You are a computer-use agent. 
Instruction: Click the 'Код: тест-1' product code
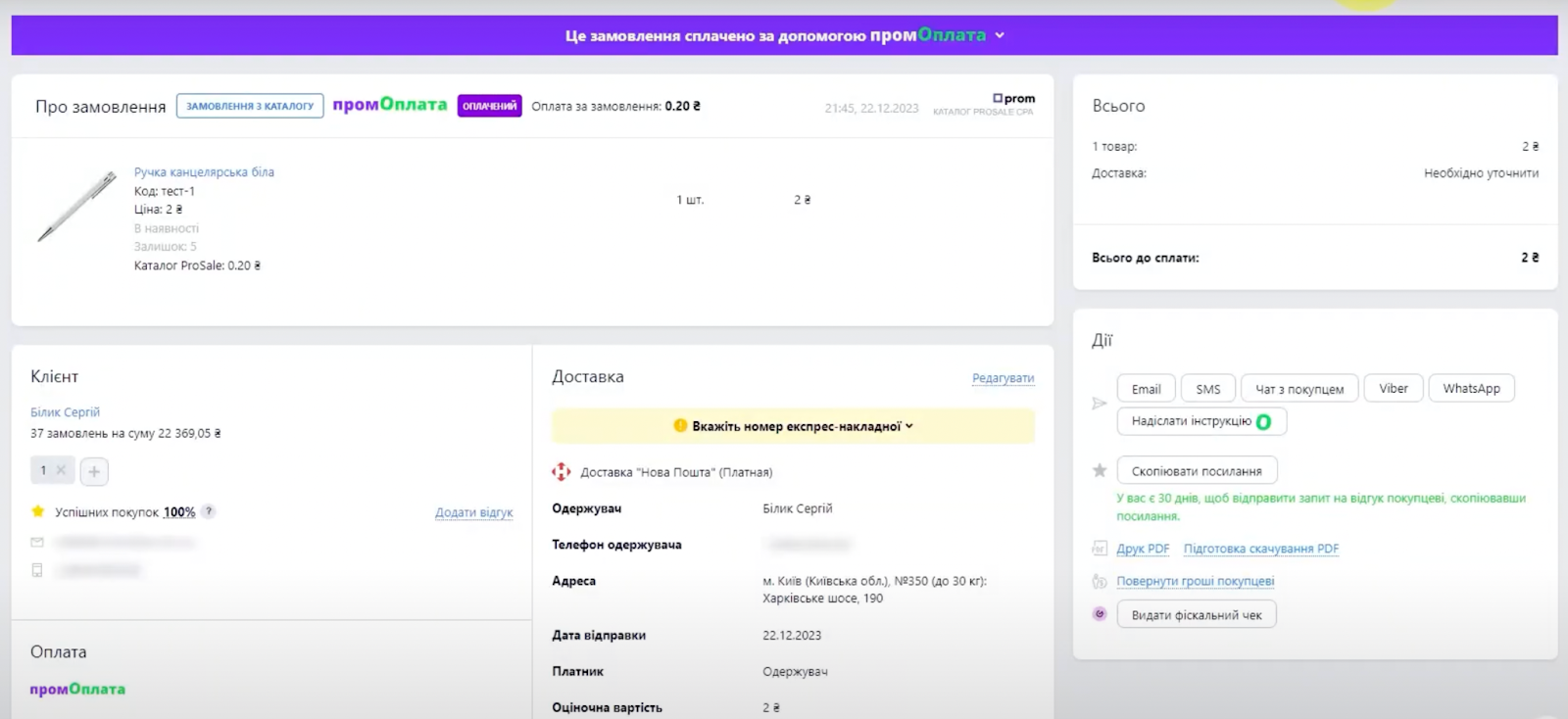(x=165, y=191)
